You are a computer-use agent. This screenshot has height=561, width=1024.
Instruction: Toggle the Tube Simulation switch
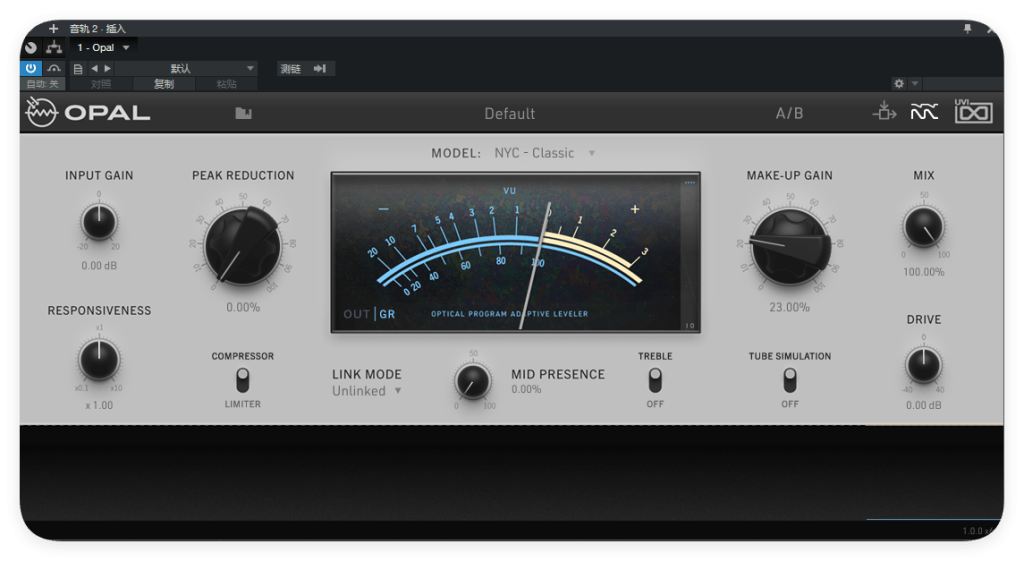790,380
